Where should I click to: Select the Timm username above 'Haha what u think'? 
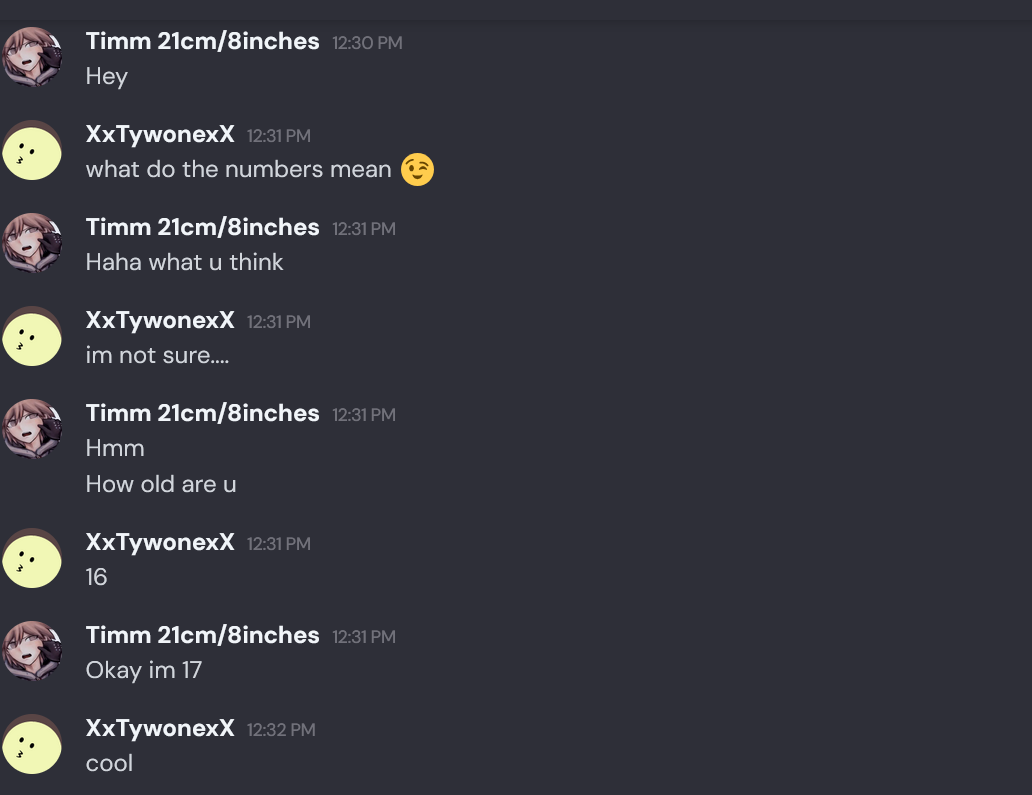click(x=203, y=228)
